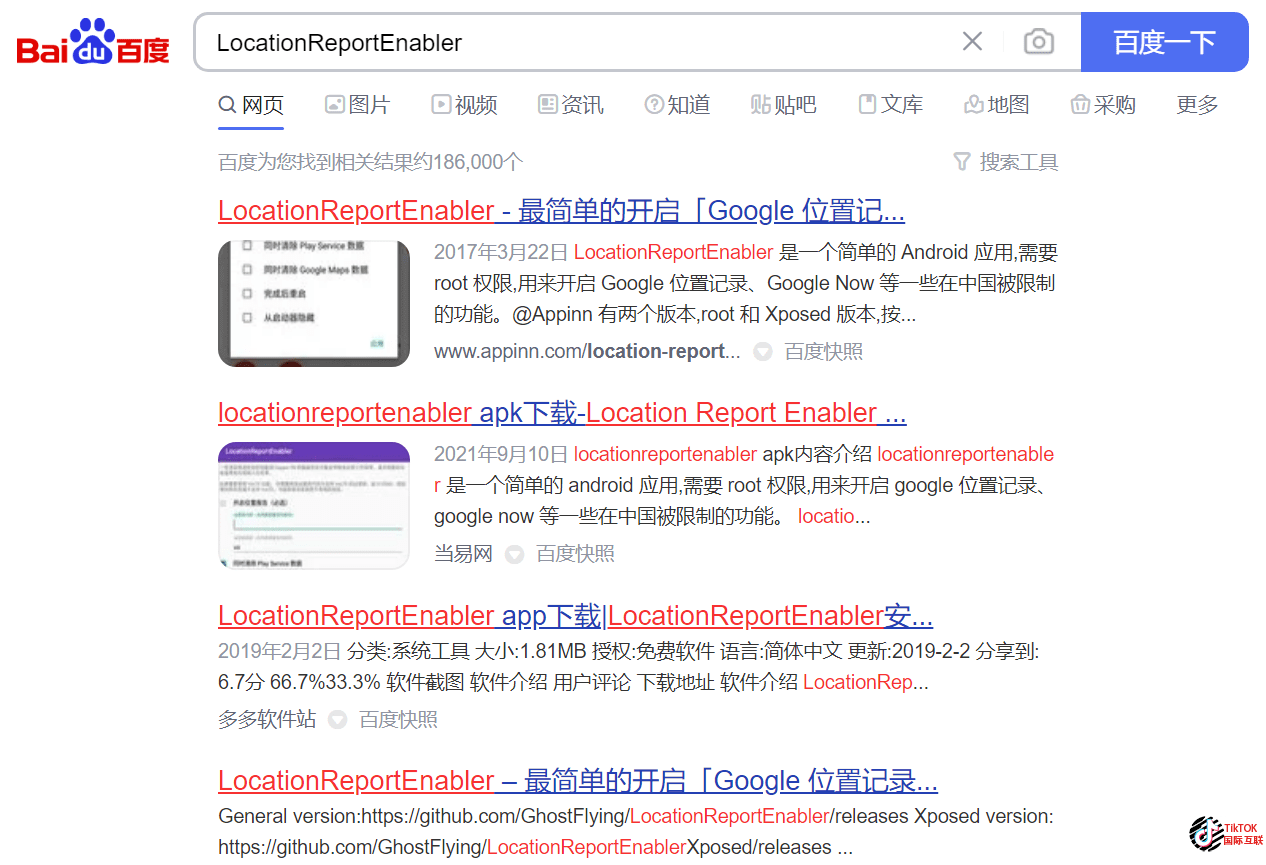Open the fourth result titled 最简单的开启「Google 位置记录...
1266x865 pixels.
(x=578, y=780)
